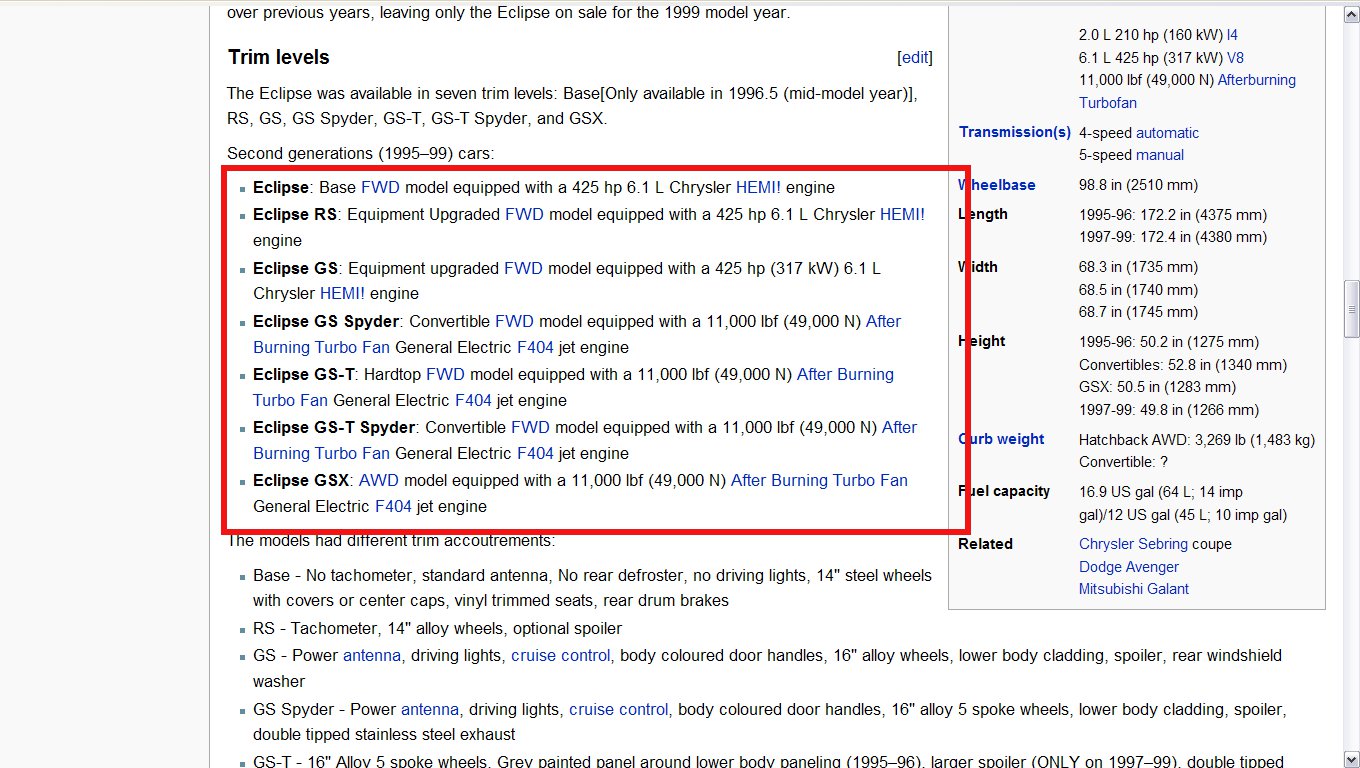Click the Trim levels section heading
This screenshot has height=768, width=1360.
pyautogui.click(x=279, y=57)
